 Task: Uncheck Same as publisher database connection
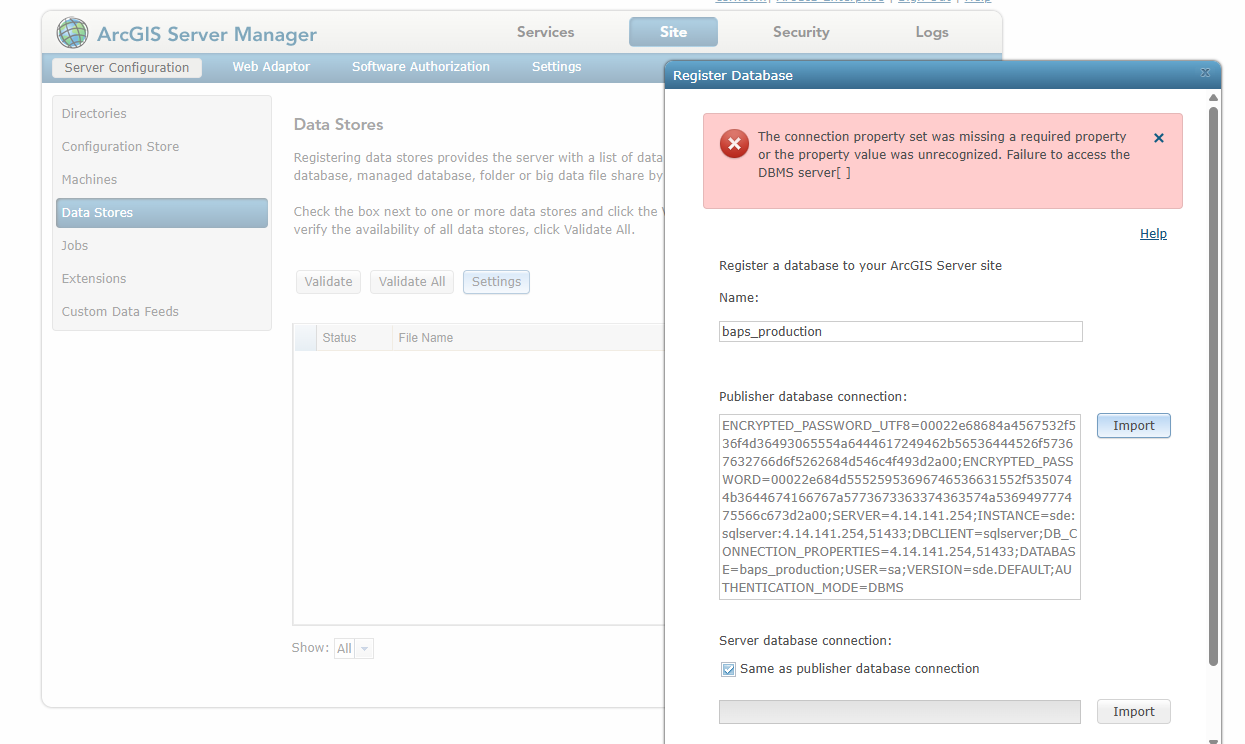pos(728,669)
